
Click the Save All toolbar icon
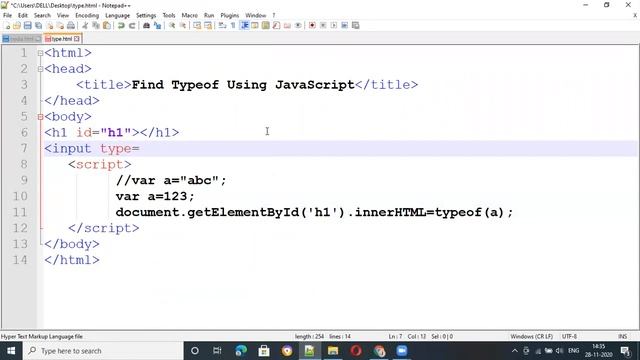pyautogui.click(x=38, y=26)
